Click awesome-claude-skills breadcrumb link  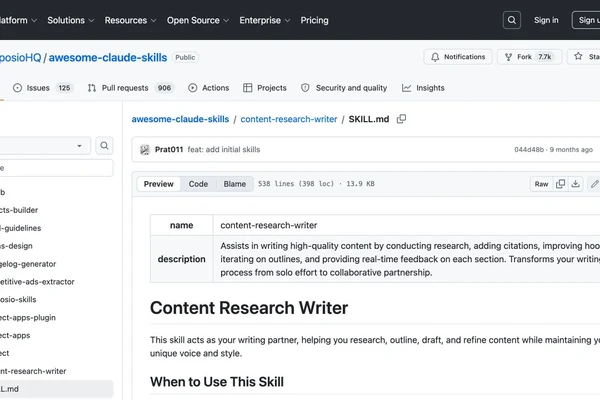coord(180,119)
